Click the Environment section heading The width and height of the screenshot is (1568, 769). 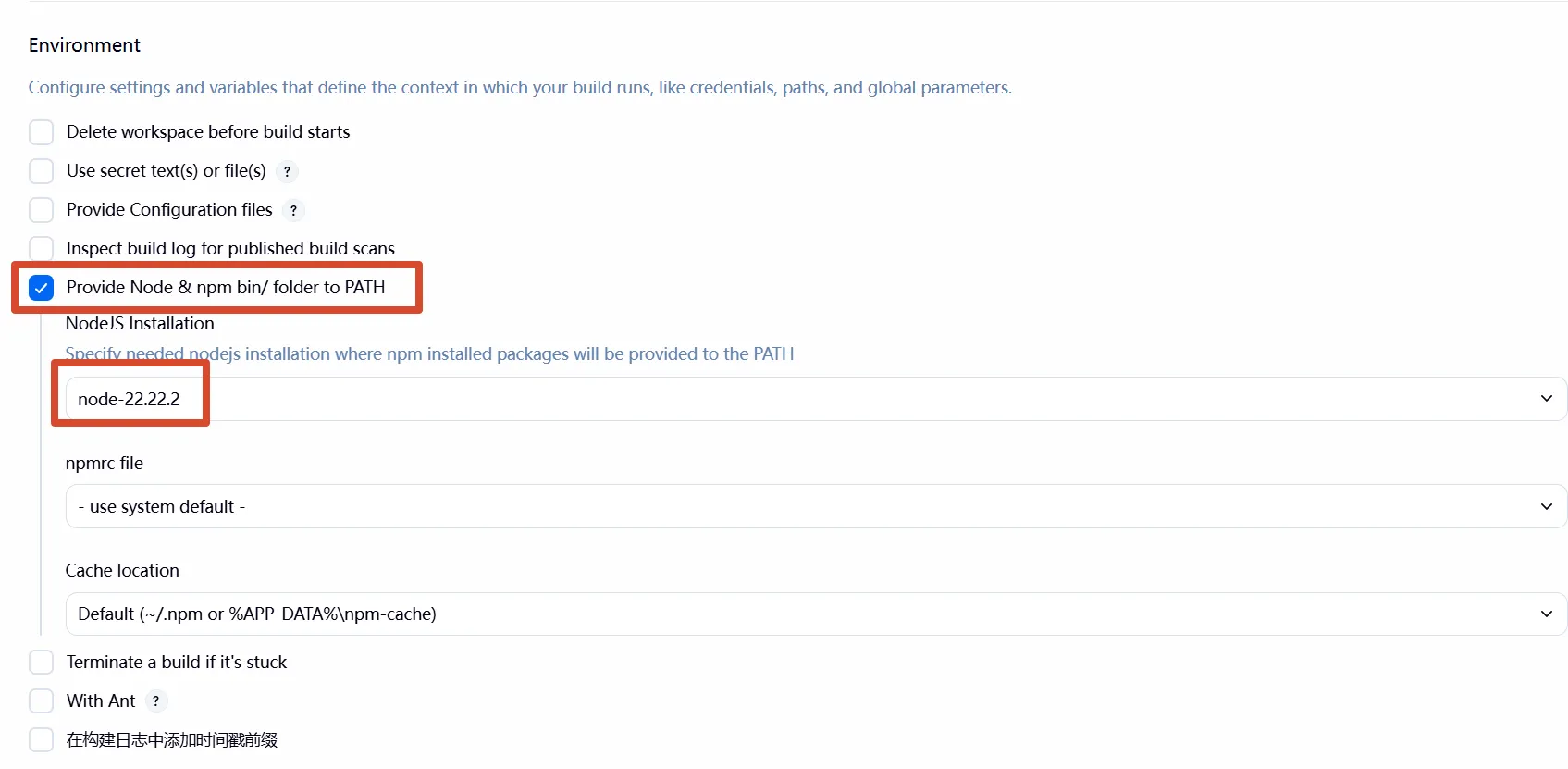click(84, 45)
